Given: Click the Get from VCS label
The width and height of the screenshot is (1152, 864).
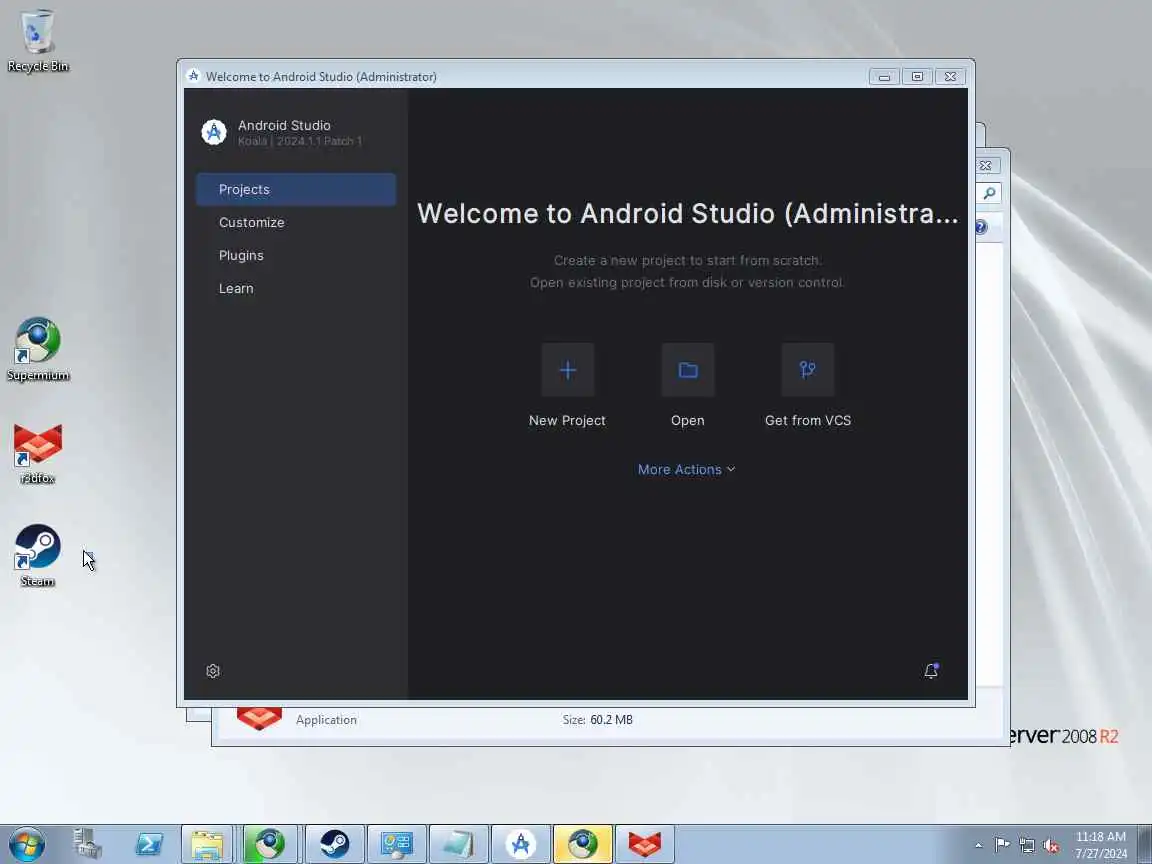Looking at the screenshot, I should (808, 420).
